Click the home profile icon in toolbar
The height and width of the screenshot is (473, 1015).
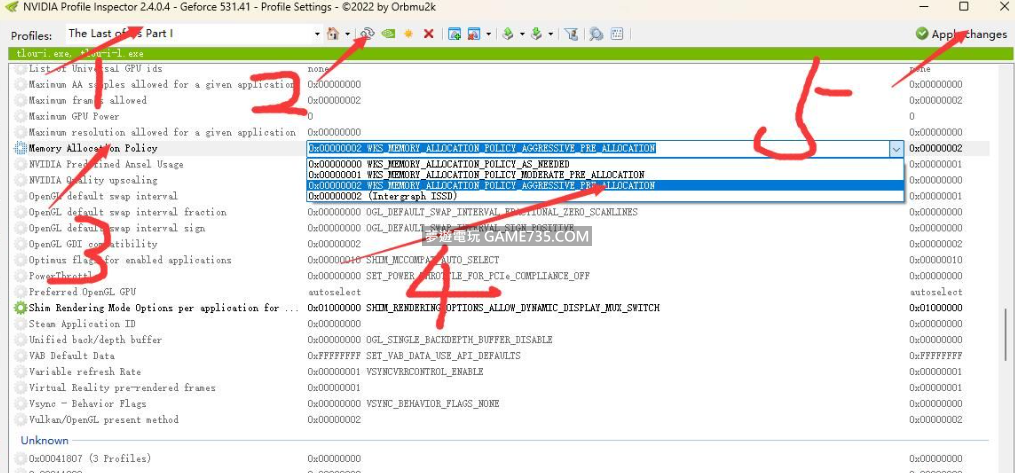coord(333,34)
